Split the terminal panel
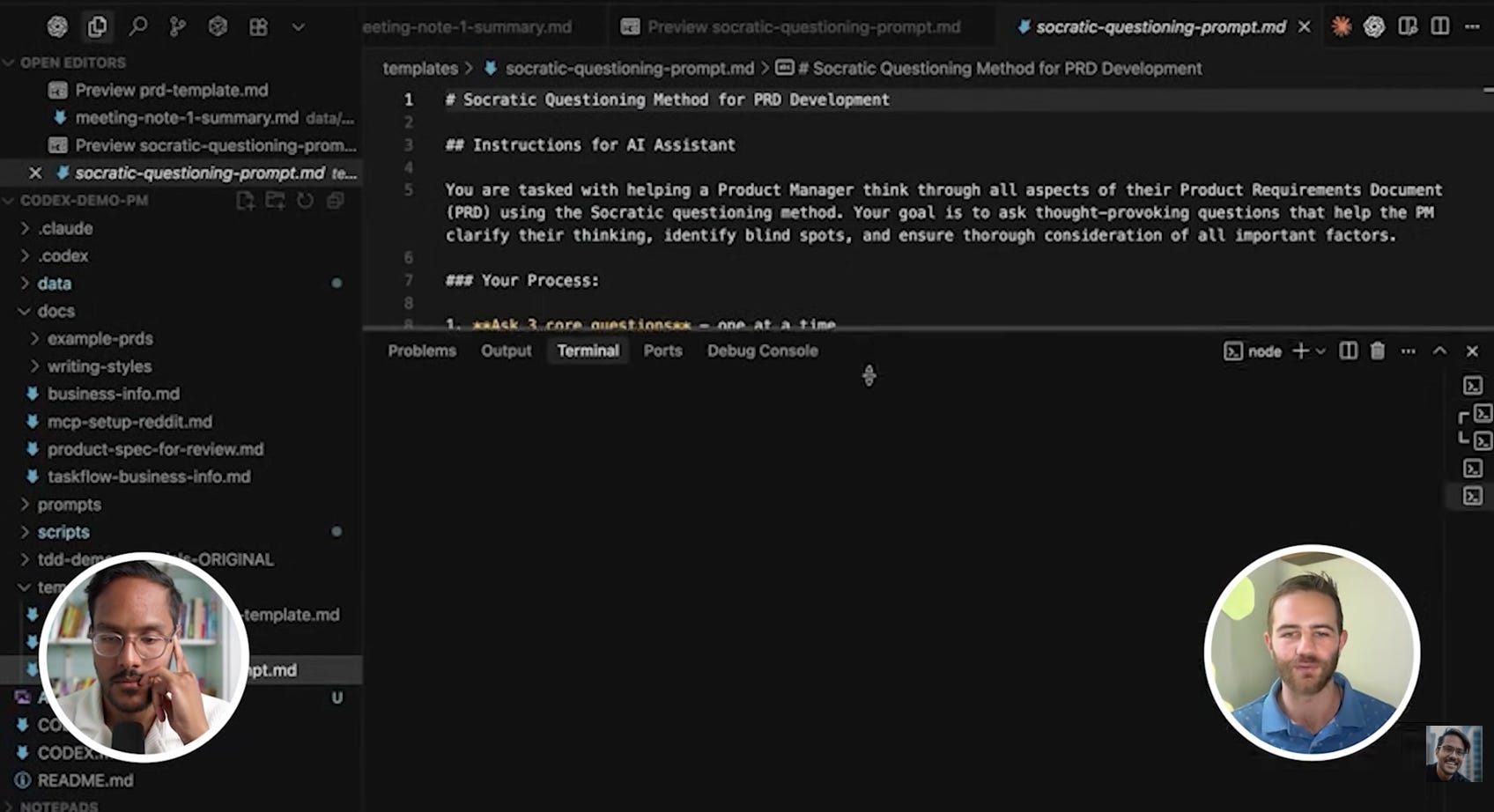The image size is (1494, 812). (x=1348, y=351)
